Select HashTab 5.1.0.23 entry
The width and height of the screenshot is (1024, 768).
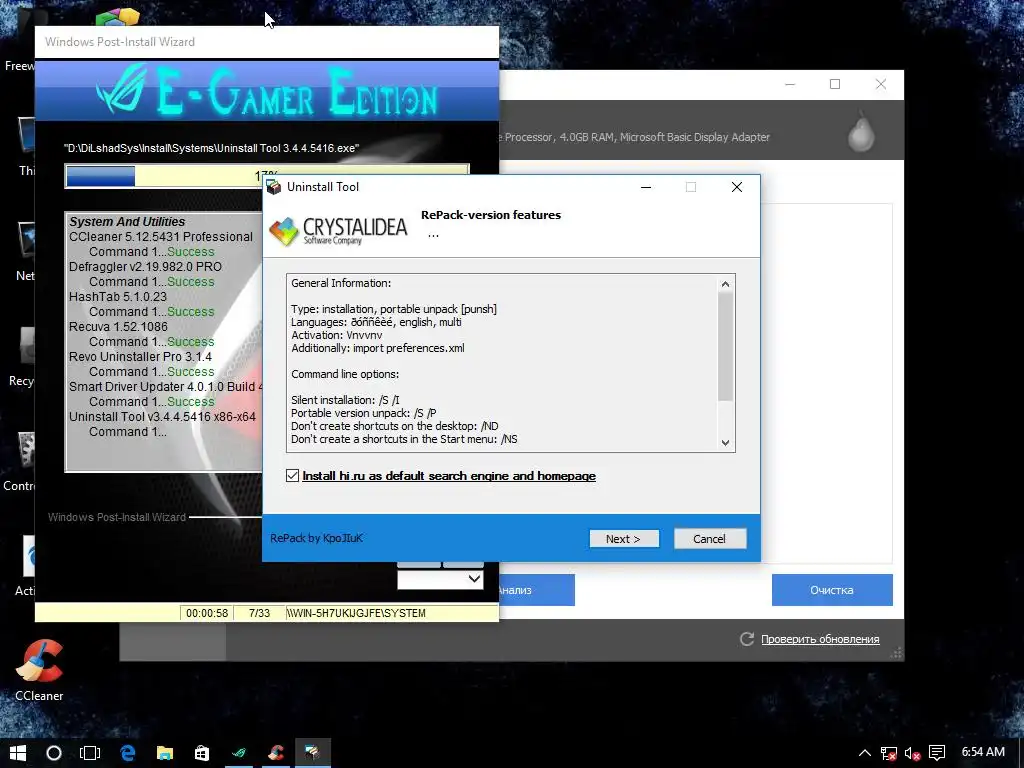click(118, 296)
